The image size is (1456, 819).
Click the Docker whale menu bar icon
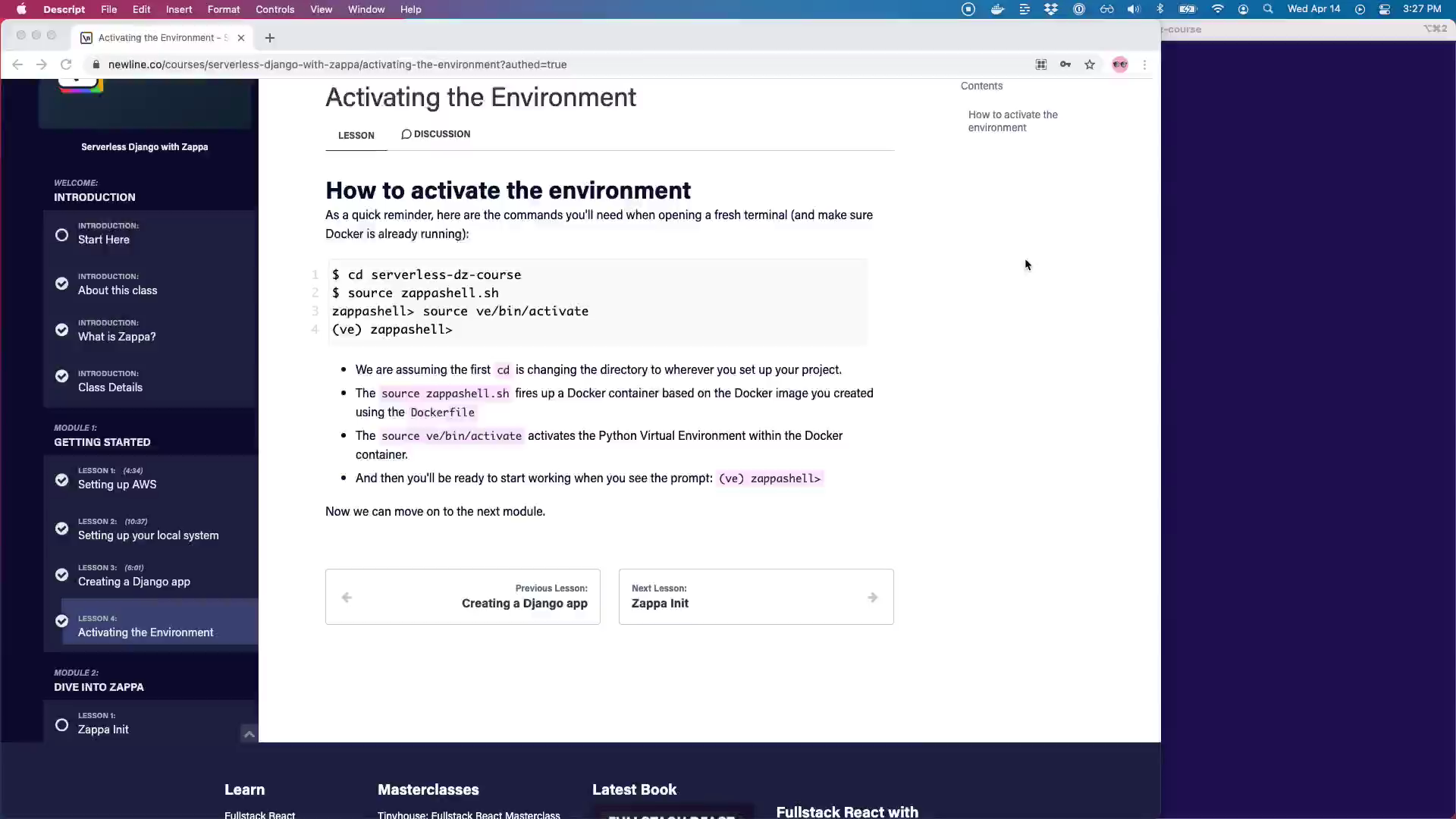click(997, 9)
